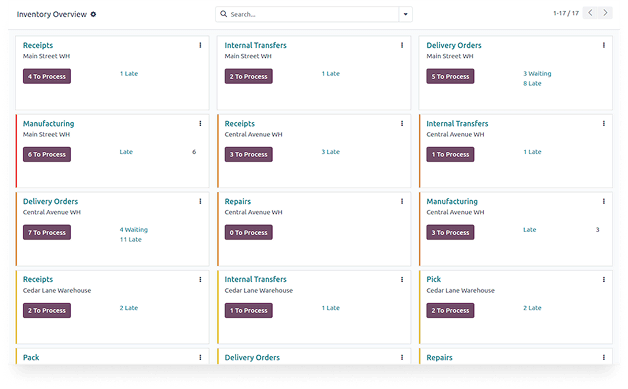Image resolution: width=628 pixels, height=389 pixels.
Task: Click 2 To Process on Main Street Internal Transfers
Action: (249, 77)
